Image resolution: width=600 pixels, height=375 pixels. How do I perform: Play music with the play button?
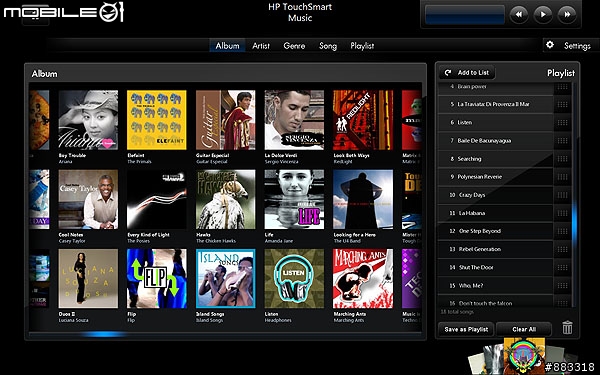(543, 15)
